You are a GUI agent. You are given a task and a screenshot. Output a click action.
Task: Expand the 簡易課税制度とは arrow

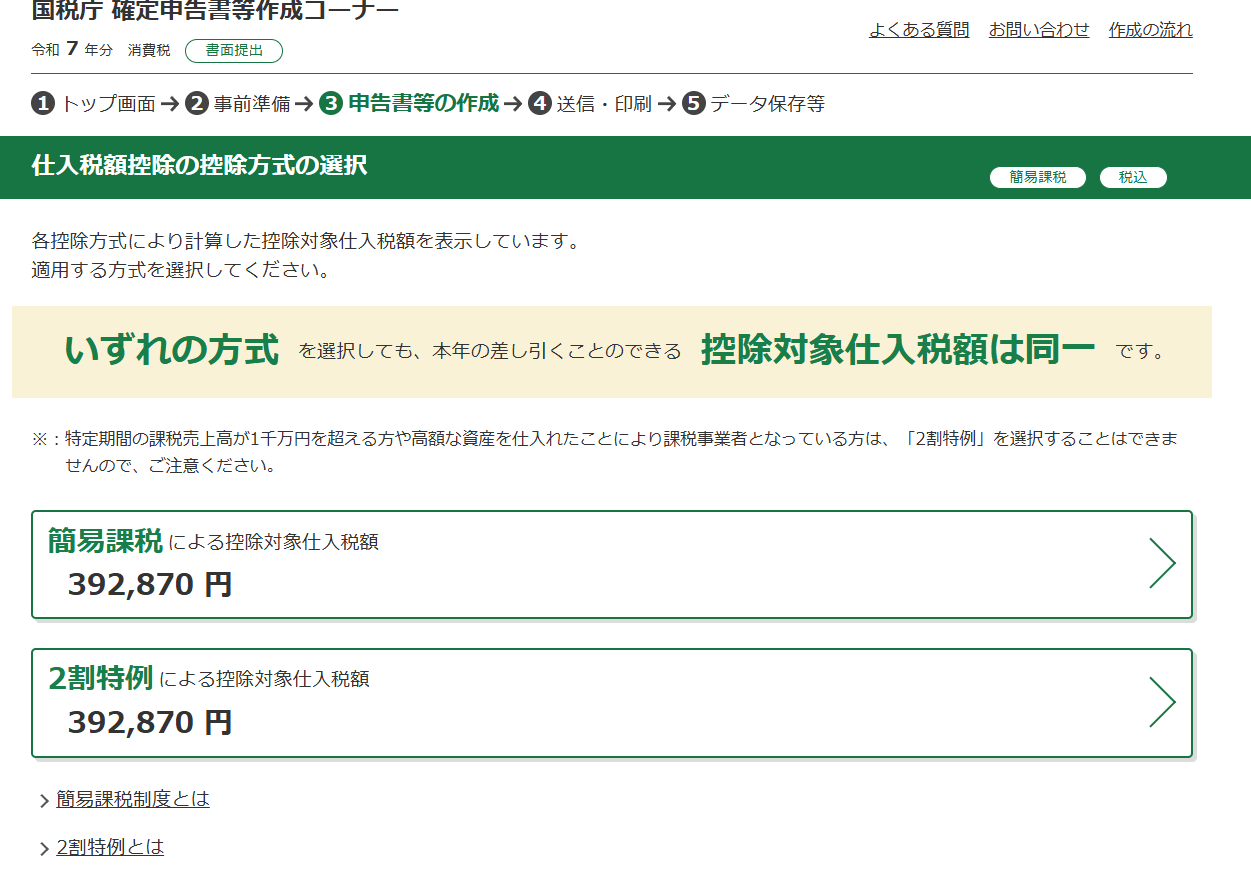(44, 801)
